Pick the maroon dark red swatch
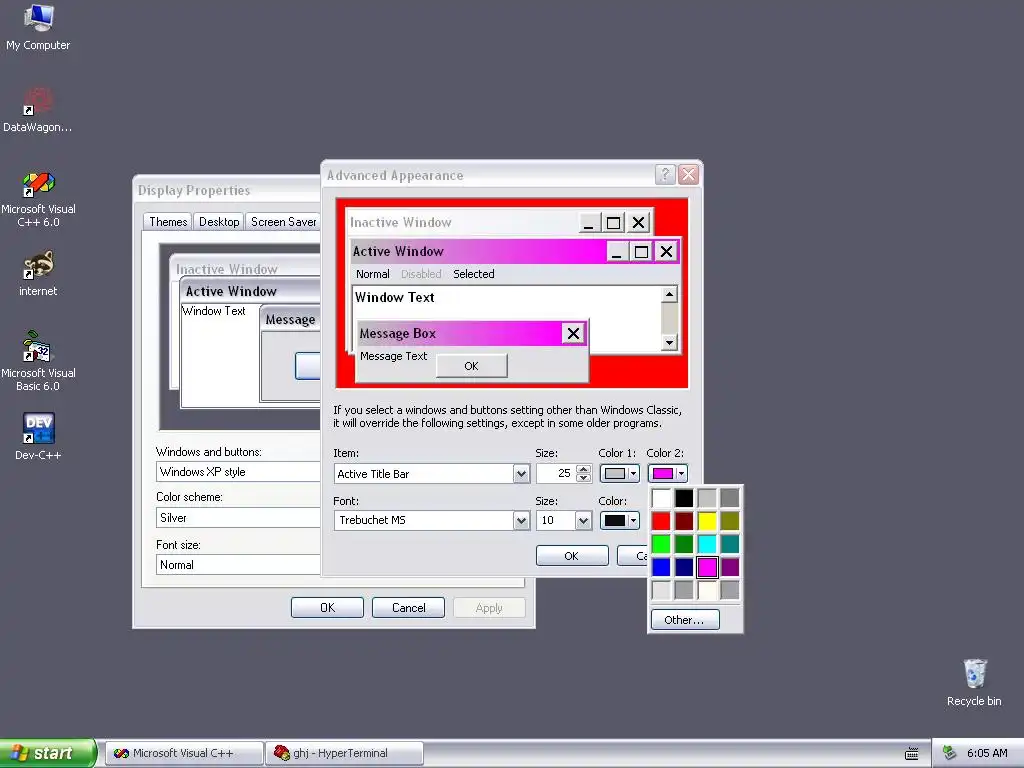 click(x=684, y=521)
